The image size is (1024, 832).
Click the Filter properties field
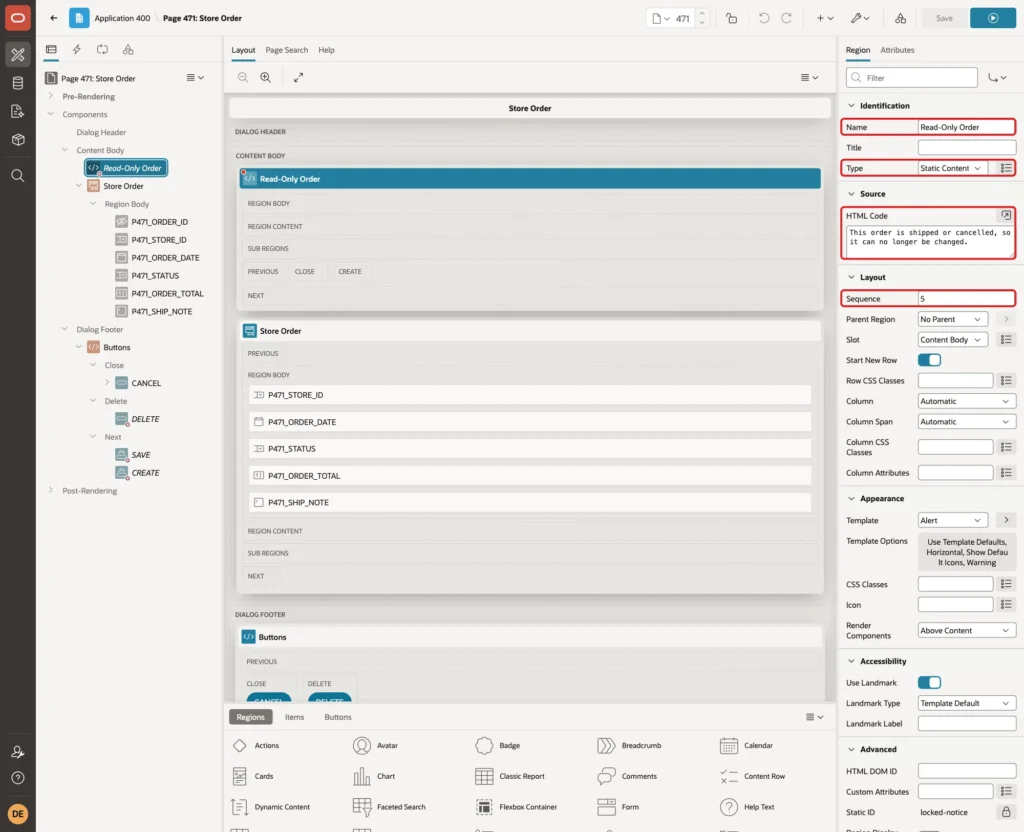pos(912,78)
